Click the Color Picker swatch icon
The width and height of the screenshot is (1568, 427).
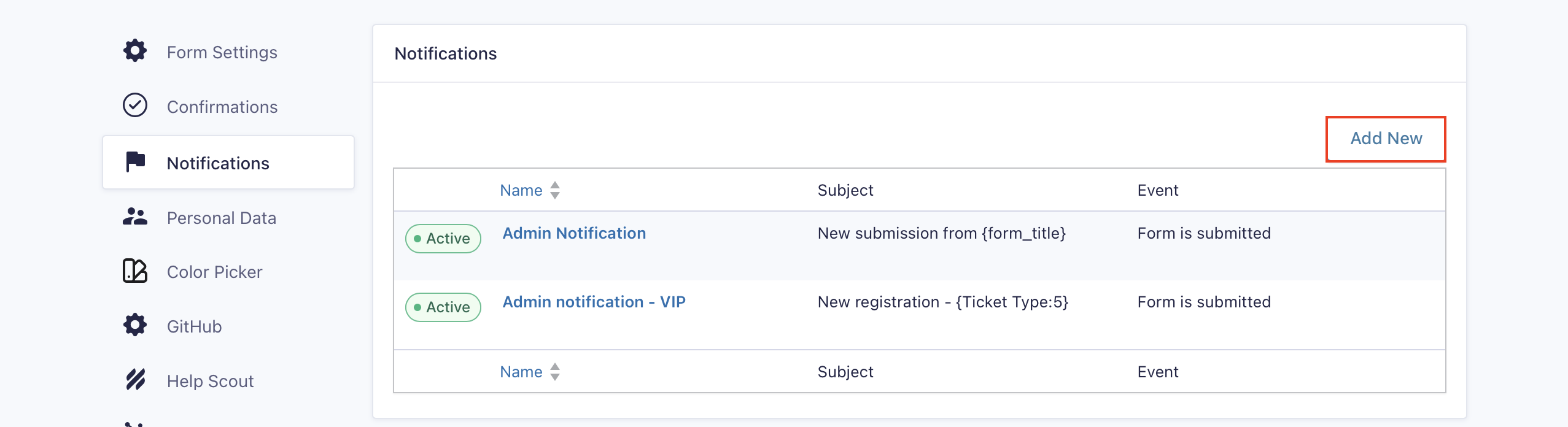tap(134, 271)
